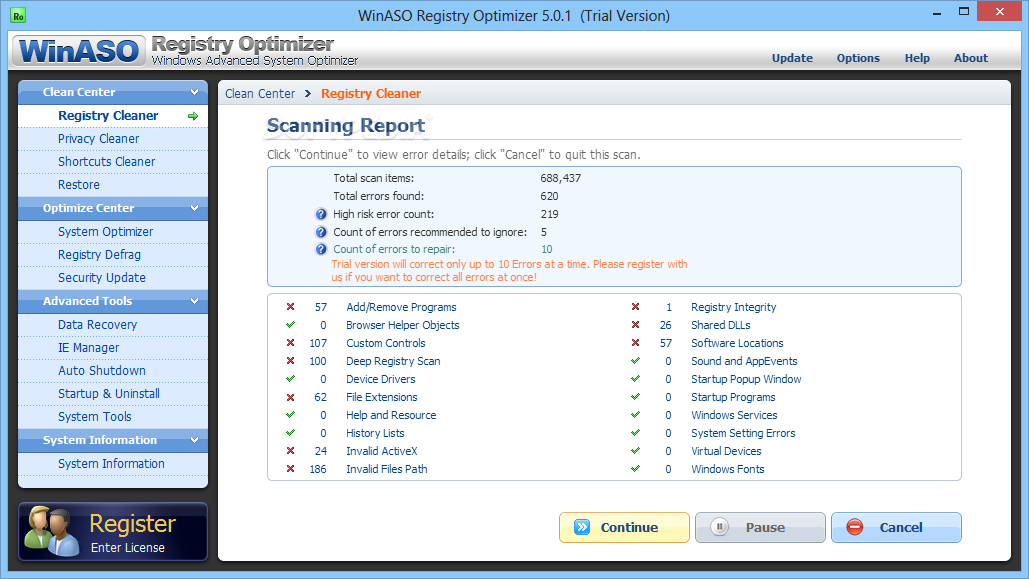Click the green check icon for System Setting Errors

click(x=635, y=433)
